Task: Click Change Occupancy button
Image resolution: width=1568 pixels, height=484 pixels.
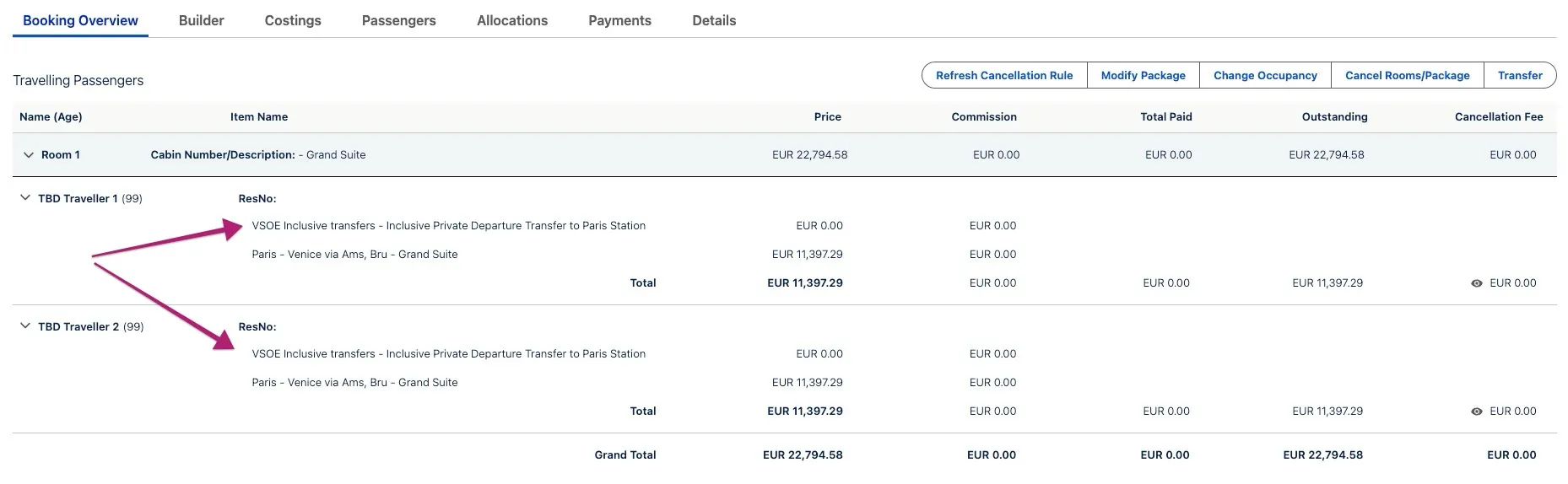Action: click(x=1265, y=75)
